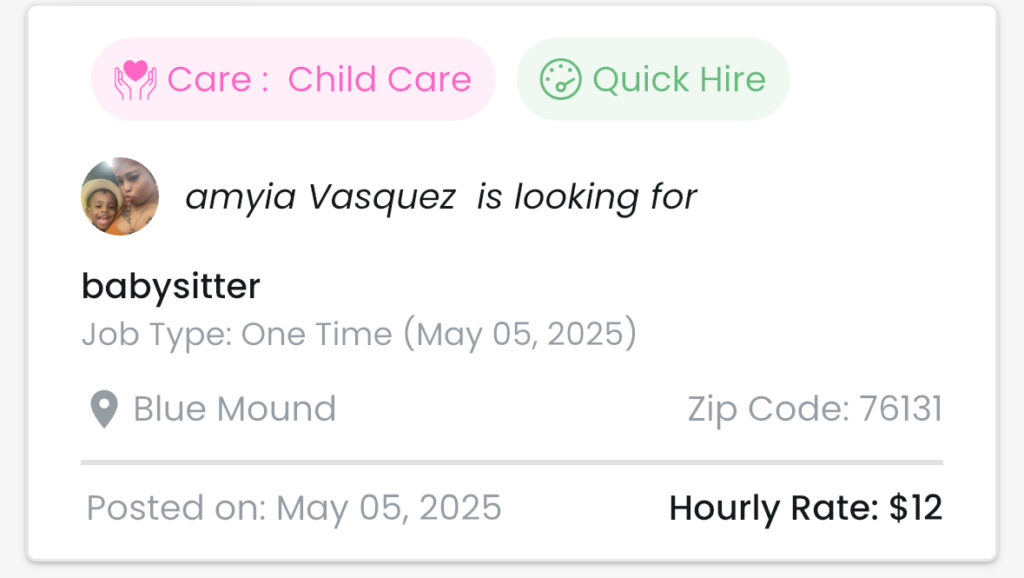Click the Posted on May 05, 2025 date

click(x=294, y=507)
